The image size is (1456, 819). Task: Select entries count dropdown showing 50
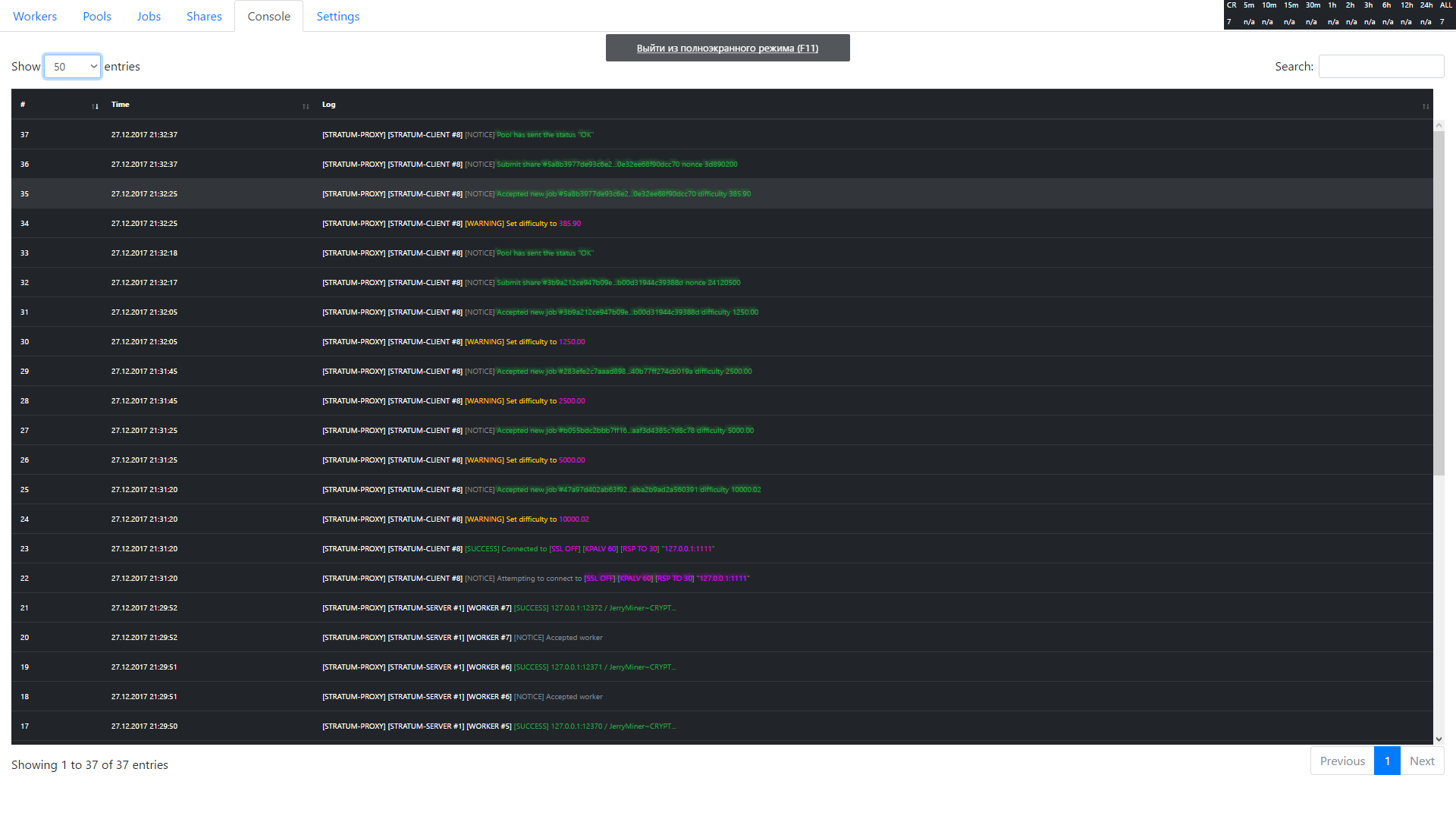72,66
